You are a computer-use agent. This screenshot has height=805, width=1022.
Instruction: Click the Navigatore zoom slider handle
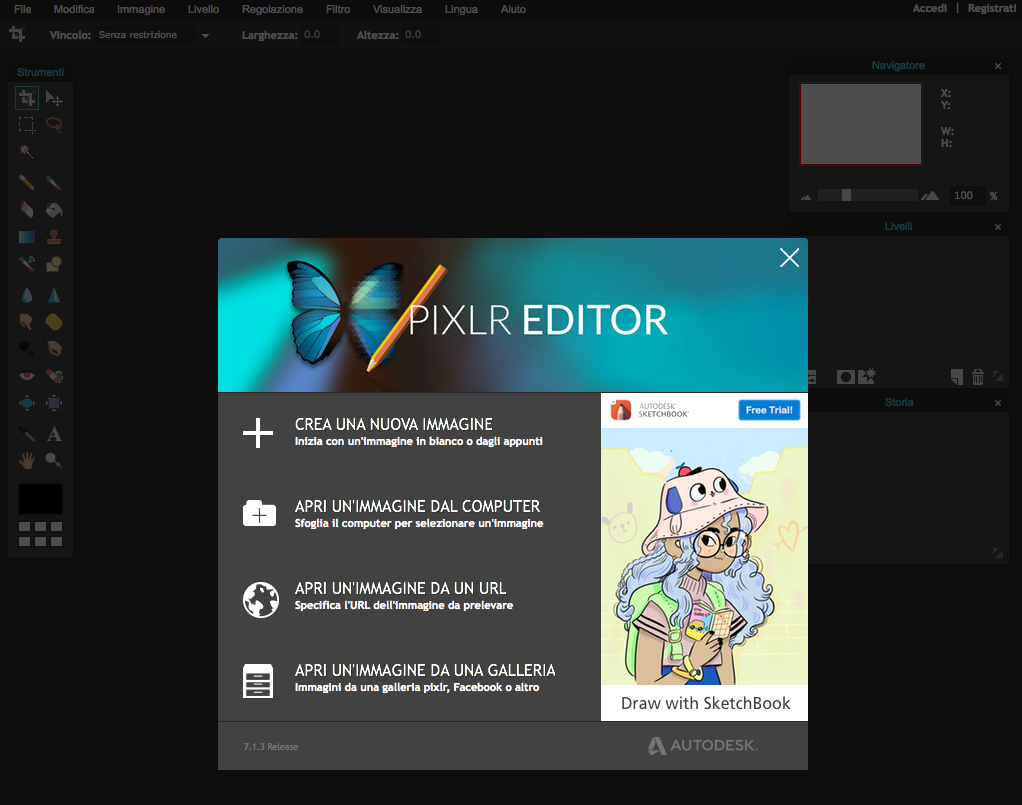click(x=846, y=195)
